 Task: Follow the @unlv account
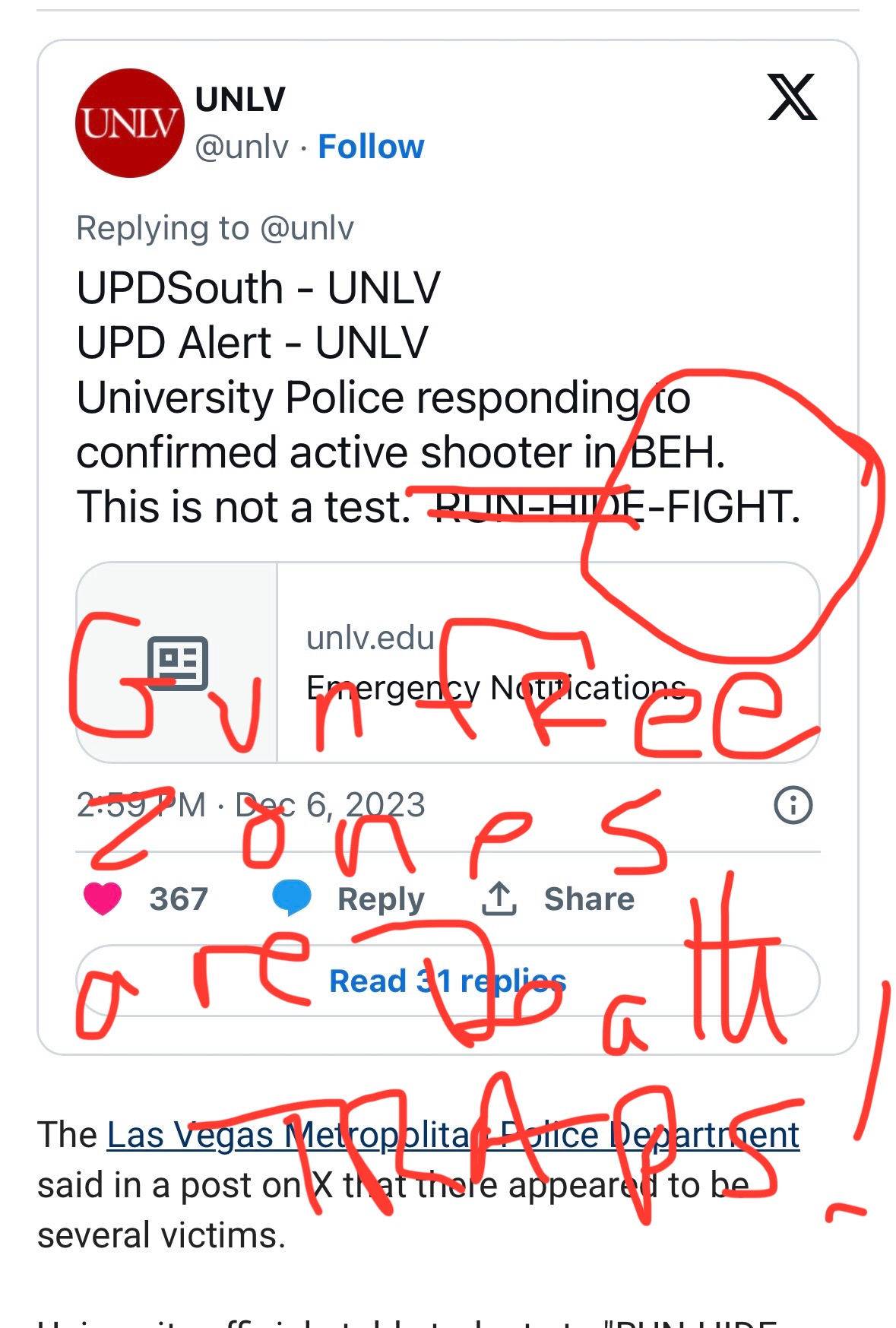coord(371,147)
